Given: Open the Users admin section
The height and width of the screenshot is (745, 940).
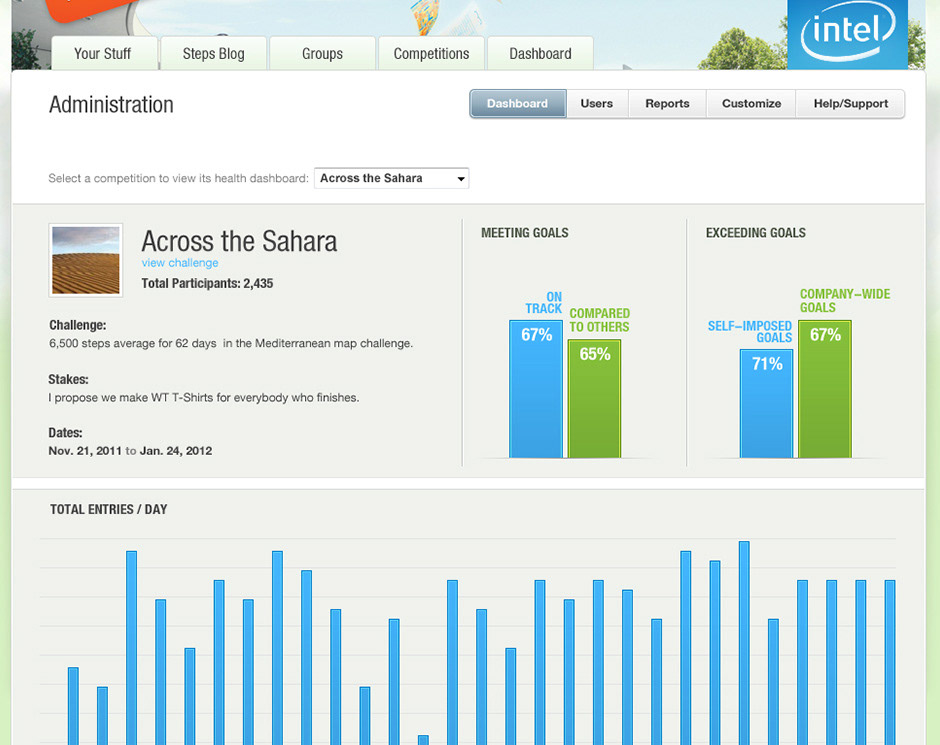Looking at the screenshot, I should click(x=596, y=104).
